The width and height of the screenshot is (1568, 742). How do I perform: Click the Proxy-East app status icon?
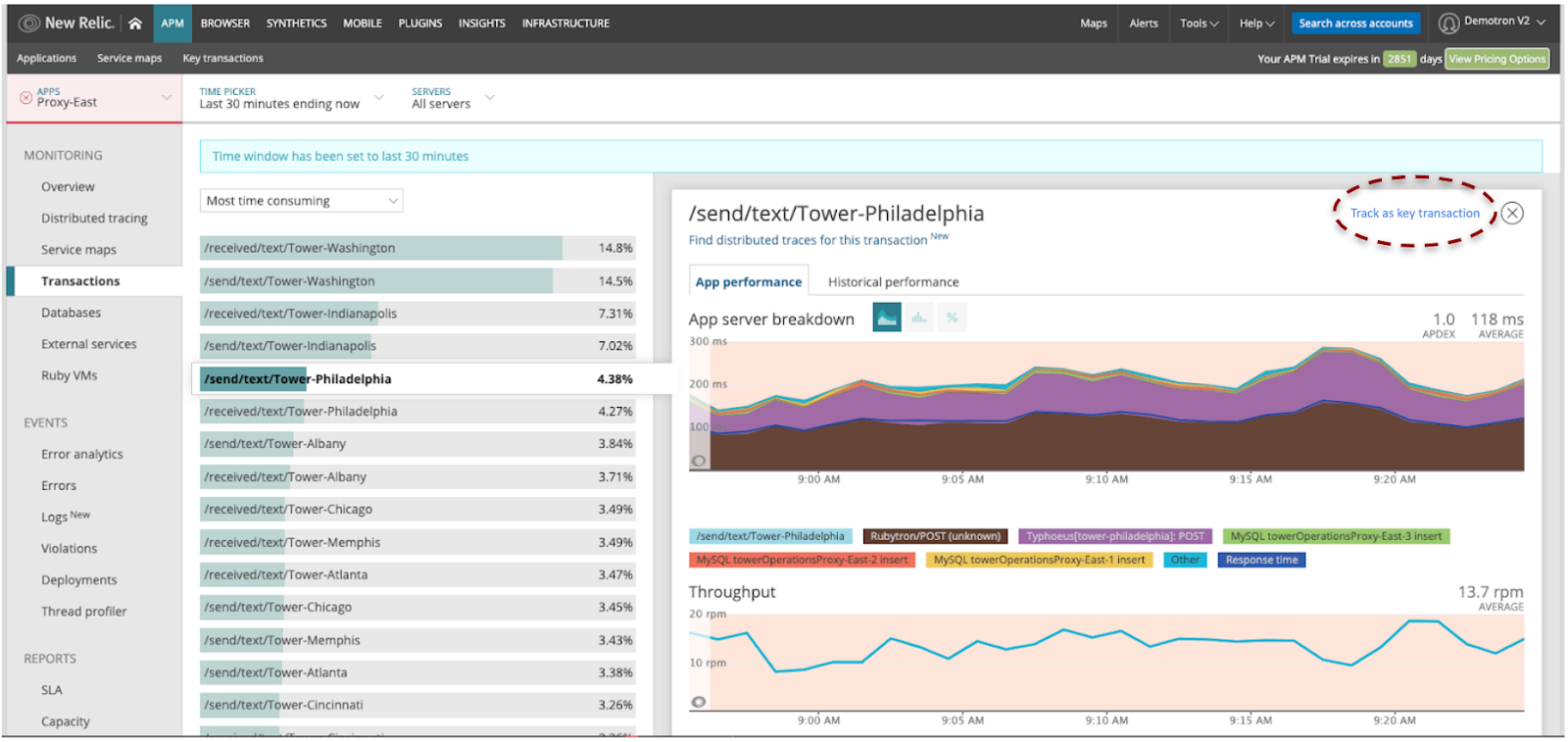25,98
